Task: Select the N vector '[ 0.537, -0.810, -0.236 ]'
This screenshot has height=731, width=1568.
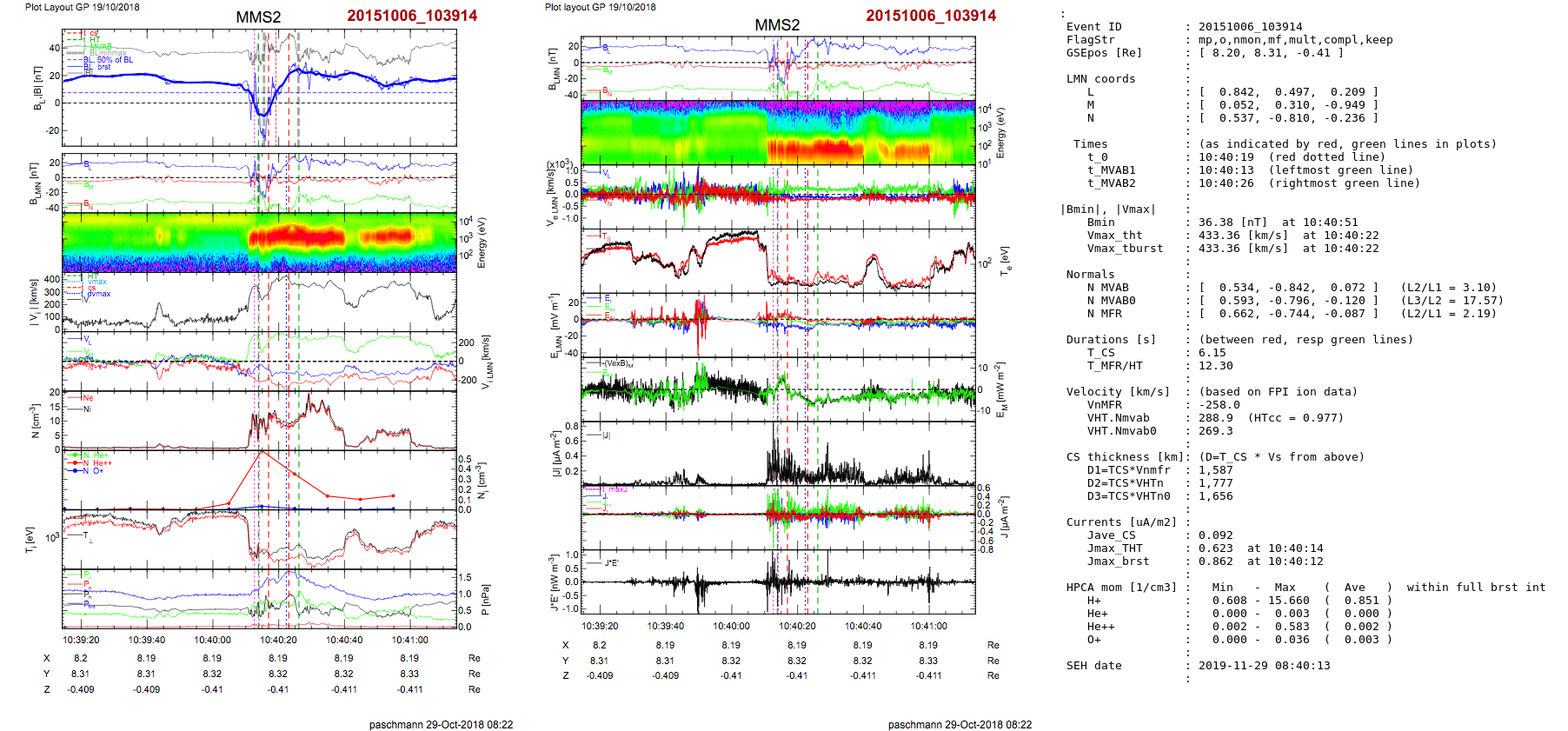Action: pyautogui.click(x=1288, y=118)
